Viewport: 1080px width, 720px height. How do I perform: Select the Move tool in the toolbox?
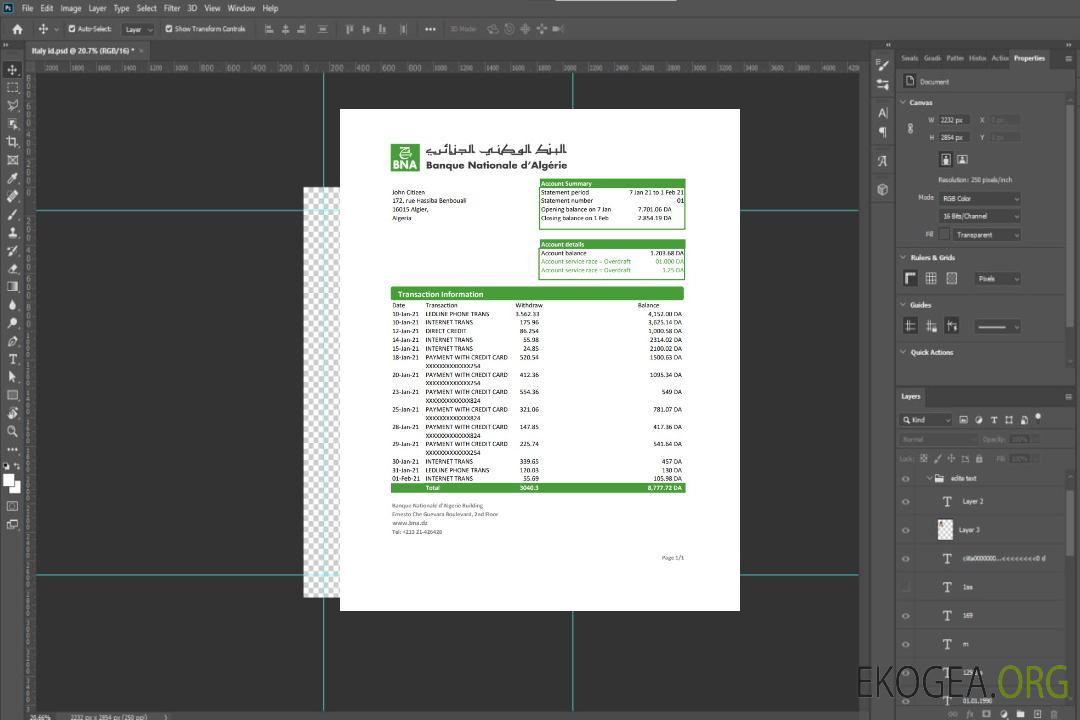[x=12, y=70]
